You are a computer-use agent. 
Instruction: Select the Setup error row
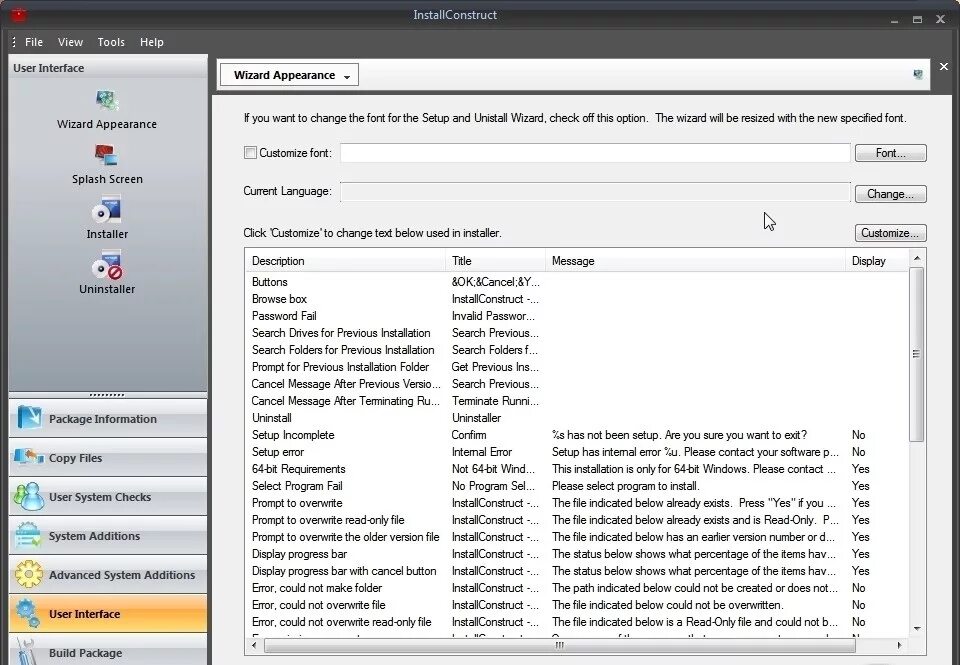point(577,453)
